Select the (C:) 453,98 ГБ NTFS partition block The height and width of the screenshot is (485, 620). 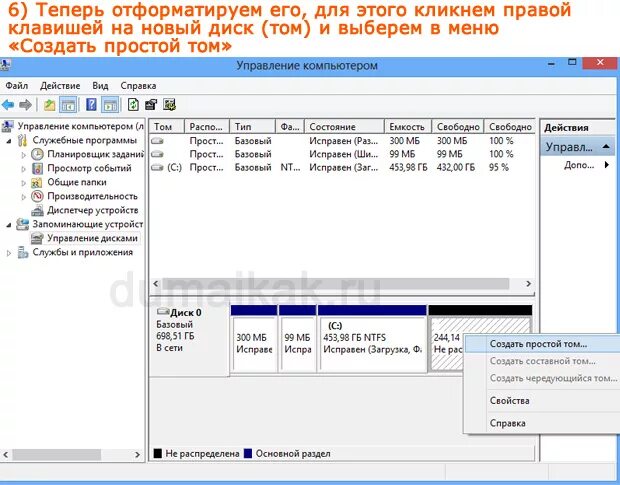pyautogui.click(x=372, y=338)
